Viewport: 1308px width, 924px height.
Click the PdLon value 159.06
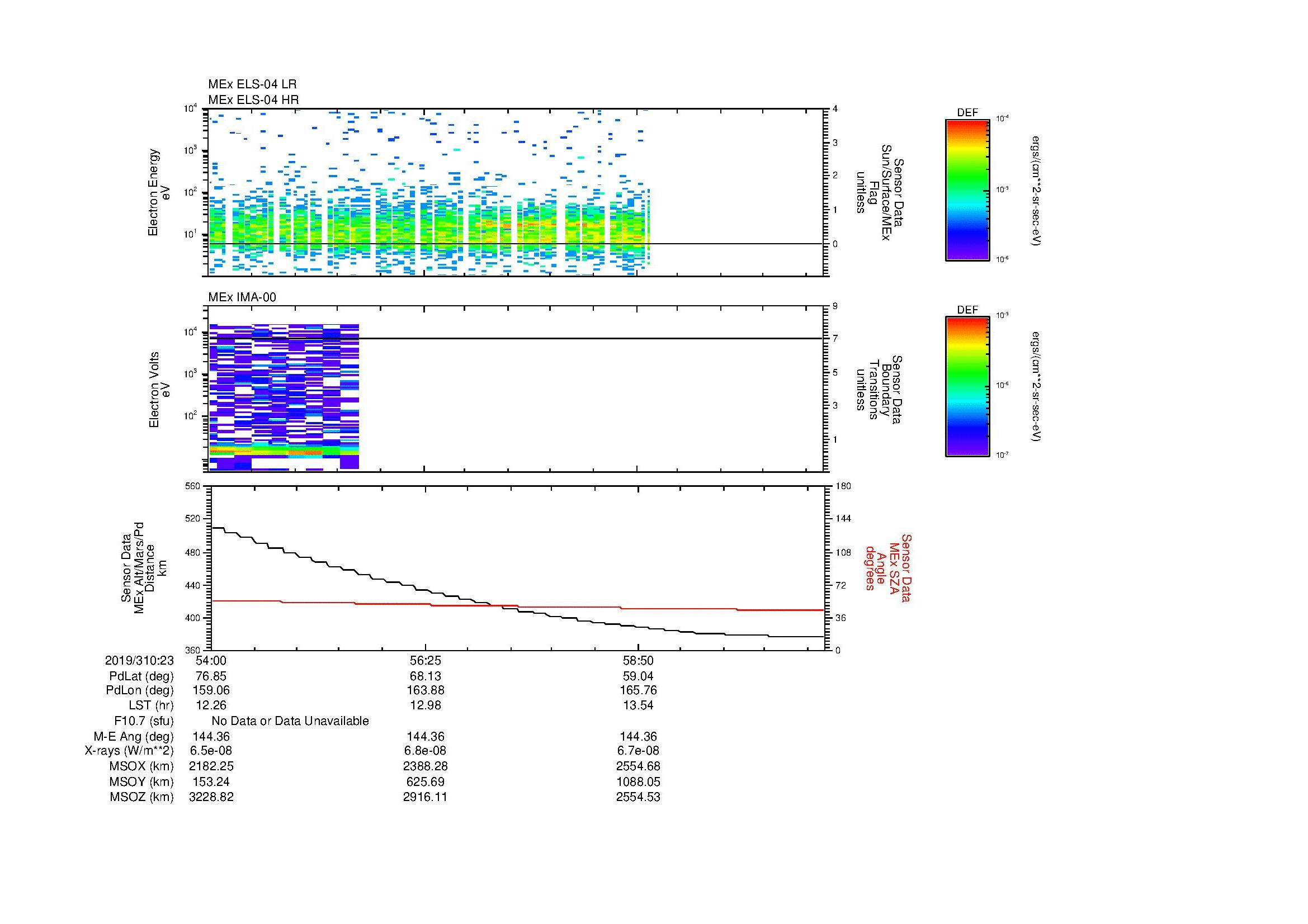[x=211, y=690]
